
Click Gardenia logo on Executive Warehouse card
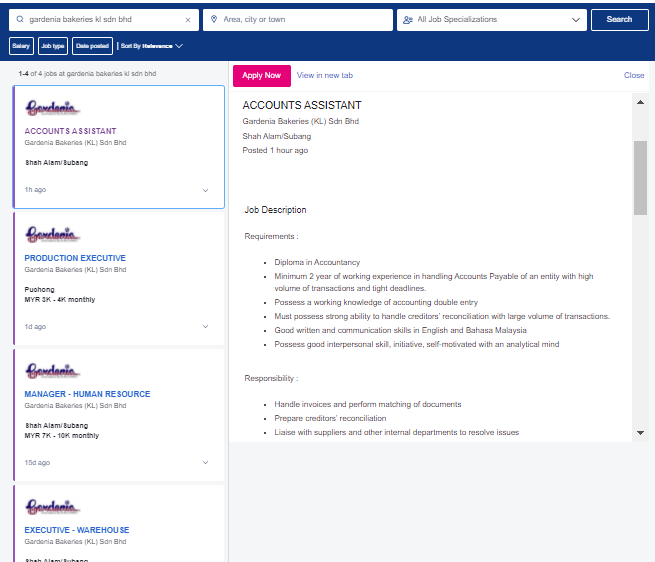(53, 507)
